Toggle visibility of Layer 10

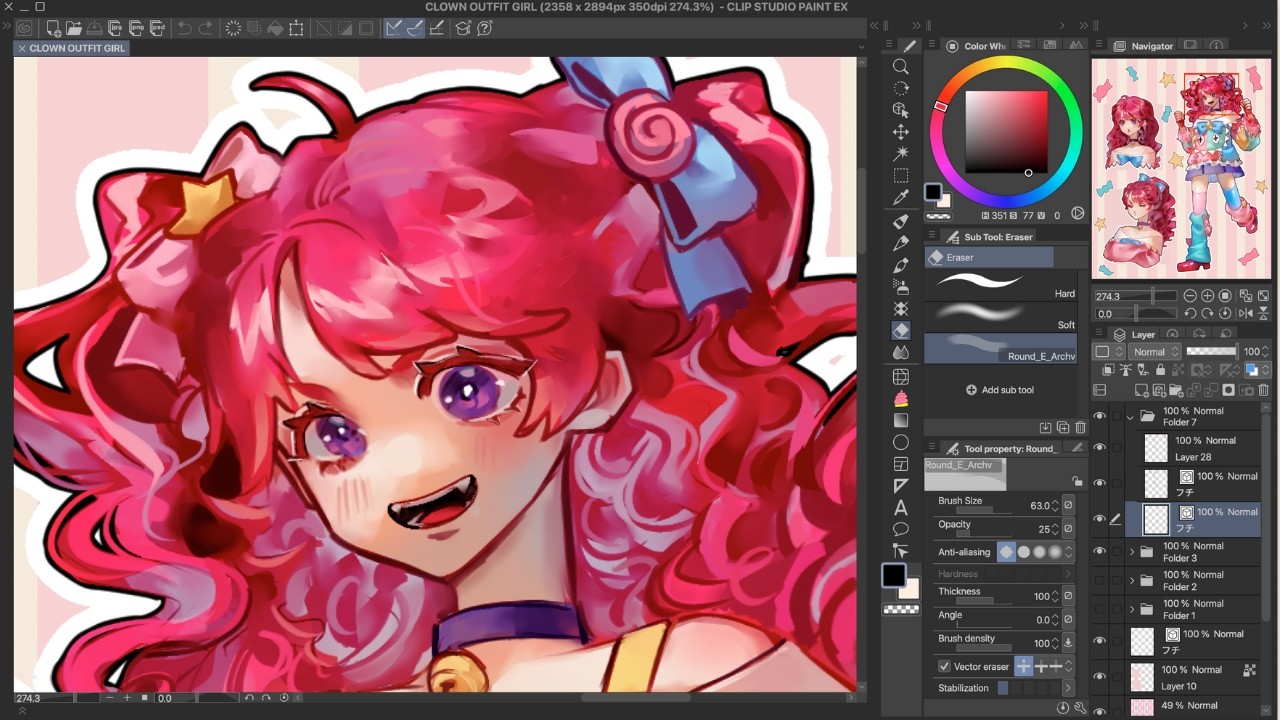point(1100,677)
